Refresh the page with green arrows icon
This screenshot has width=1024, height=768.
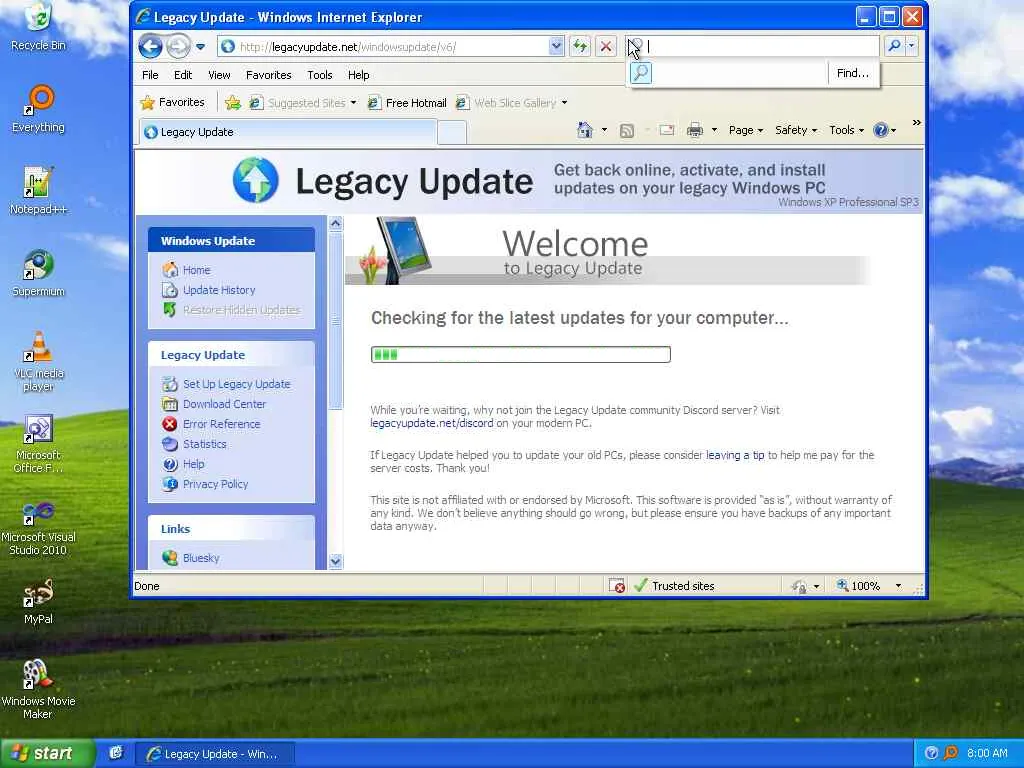579,46
